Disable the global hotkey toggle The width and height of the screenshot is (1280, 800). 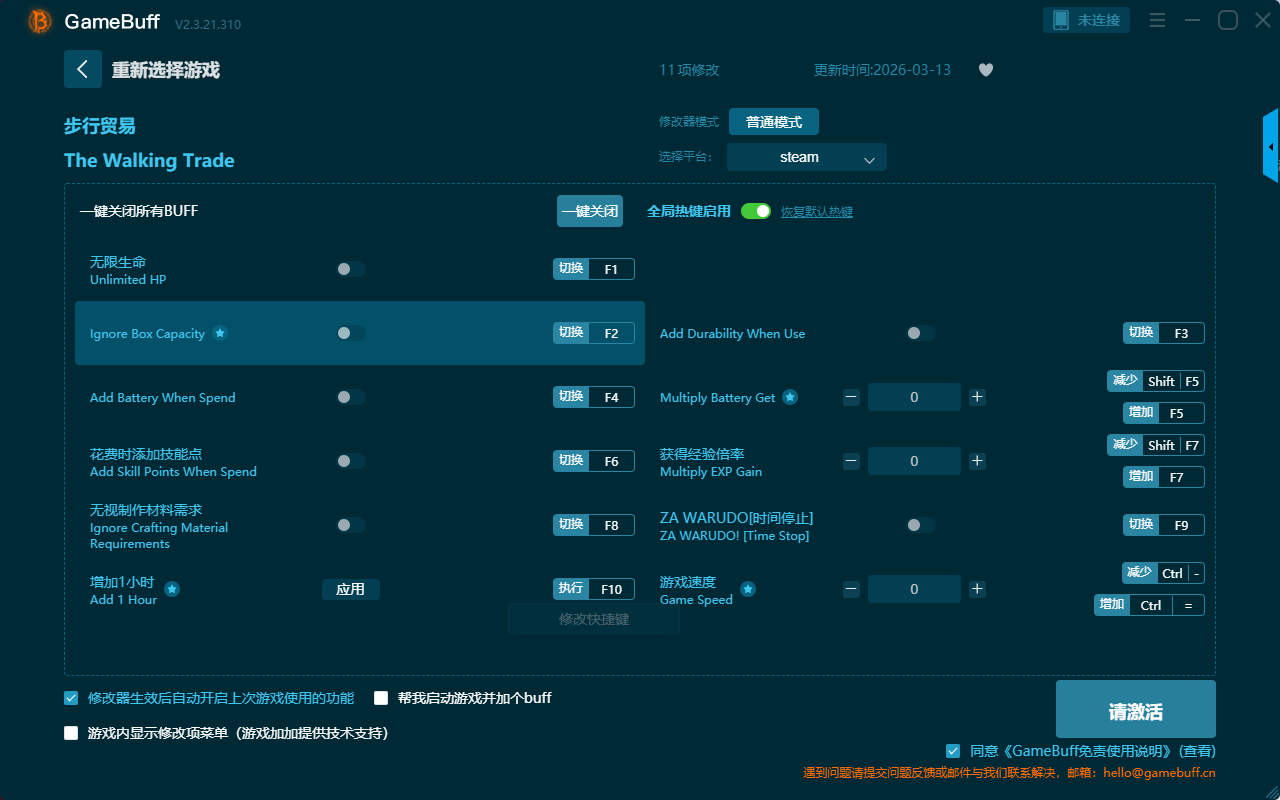pyautogui.click(x=756, y=211)
